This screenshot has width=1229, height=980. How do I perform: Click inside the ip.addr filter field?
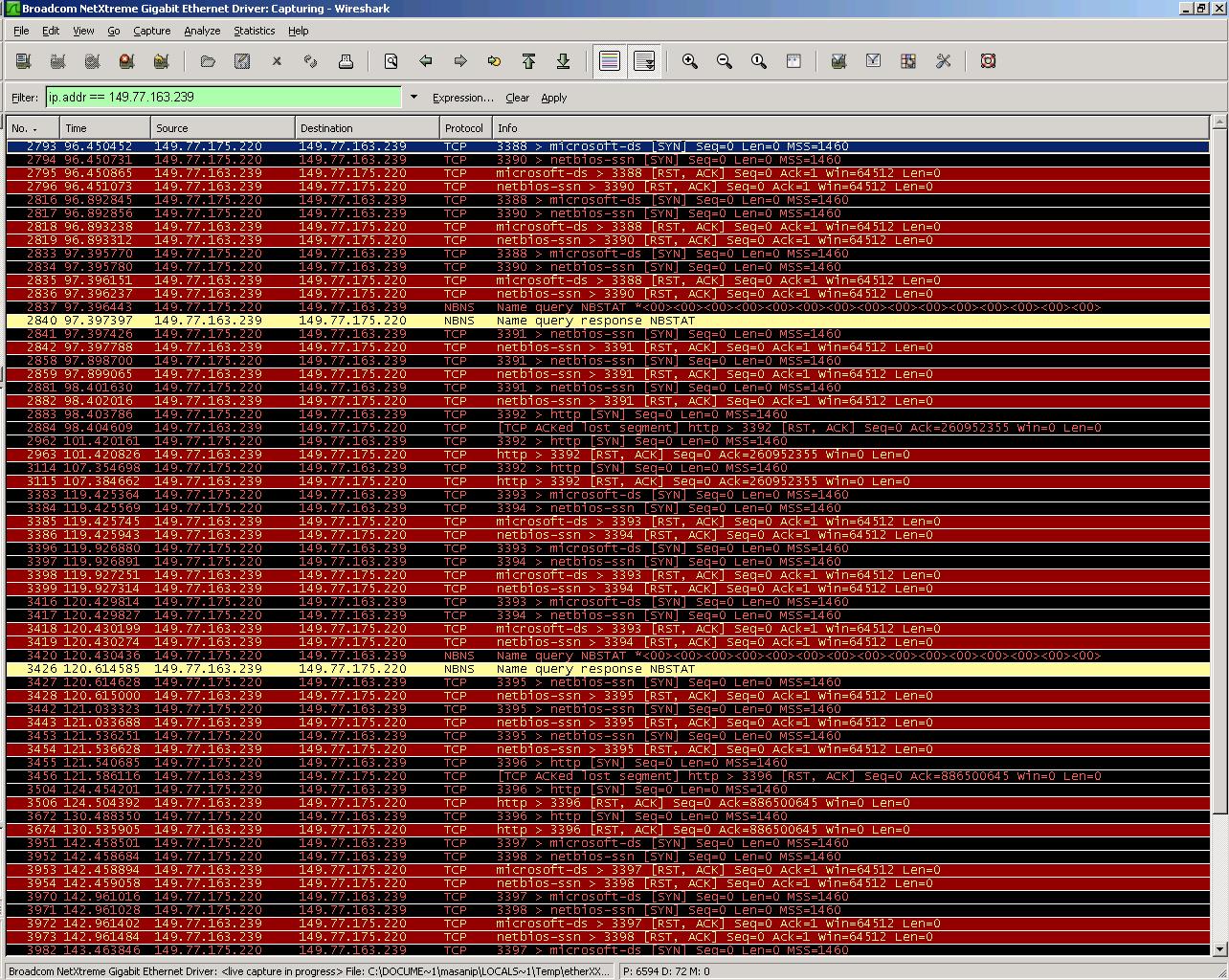click(223, 97)
